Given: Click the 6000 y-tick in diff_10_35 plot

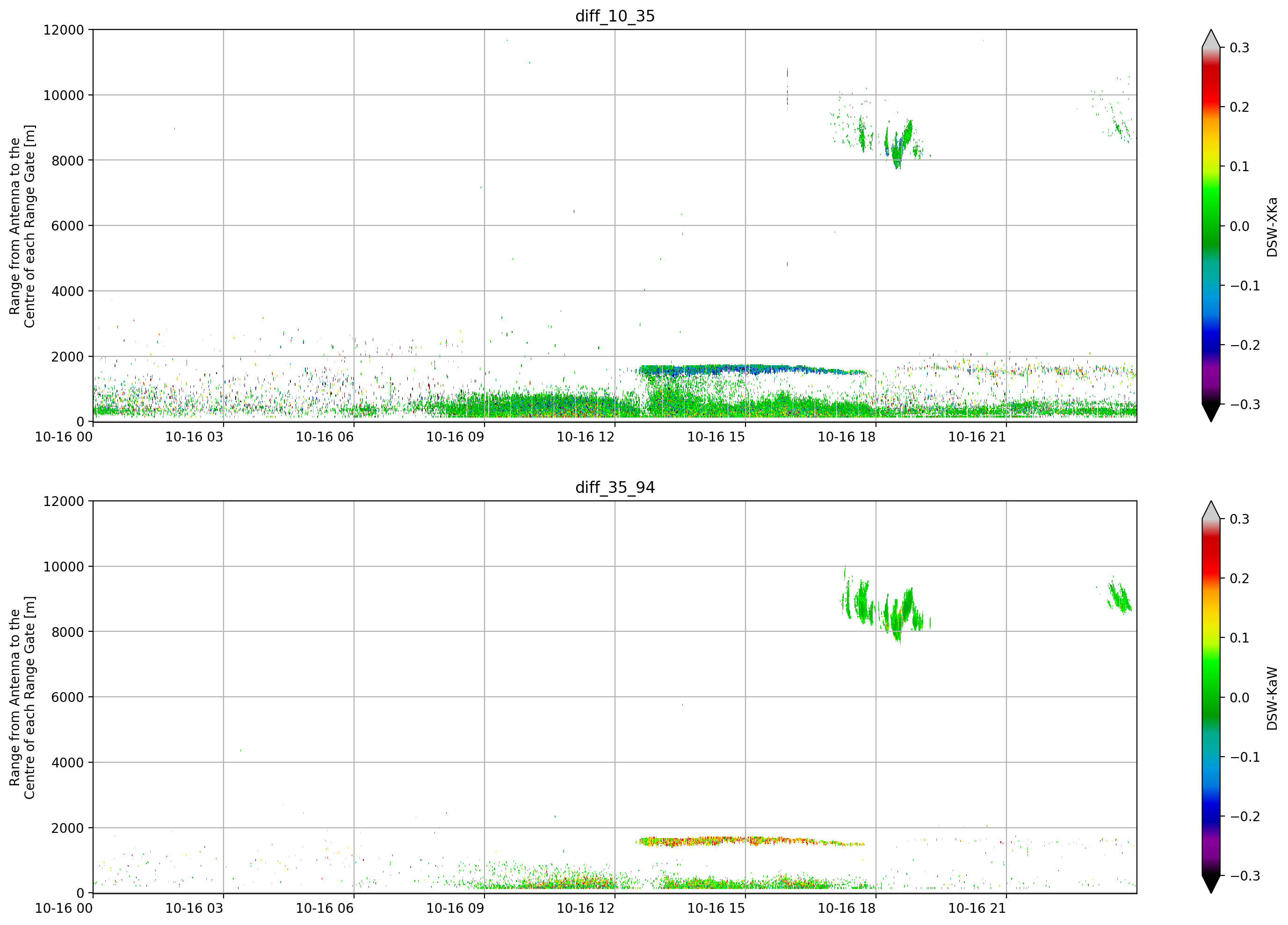Looking at the screenshot, I should [67, 225].
